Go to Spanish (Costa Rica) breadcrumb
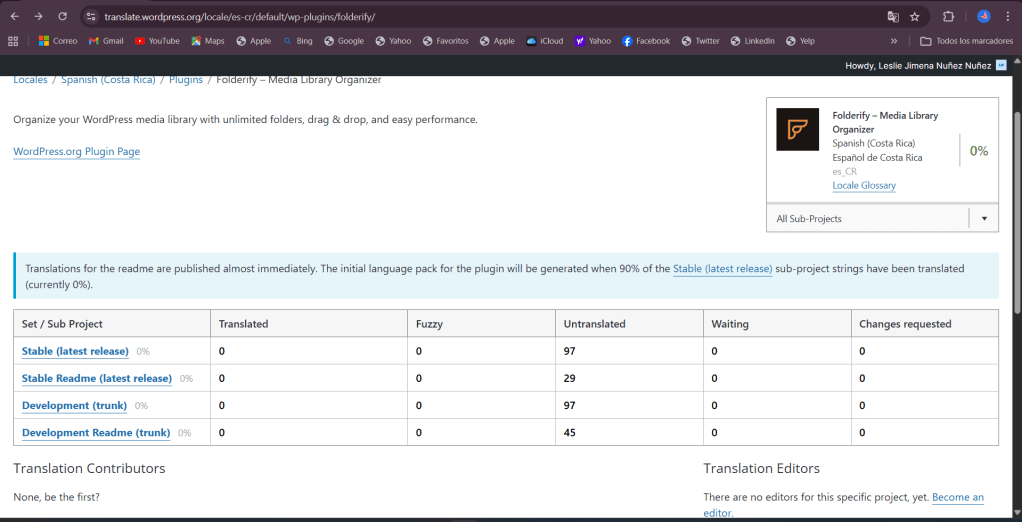1022x522 pixels. tap(108, 80)
